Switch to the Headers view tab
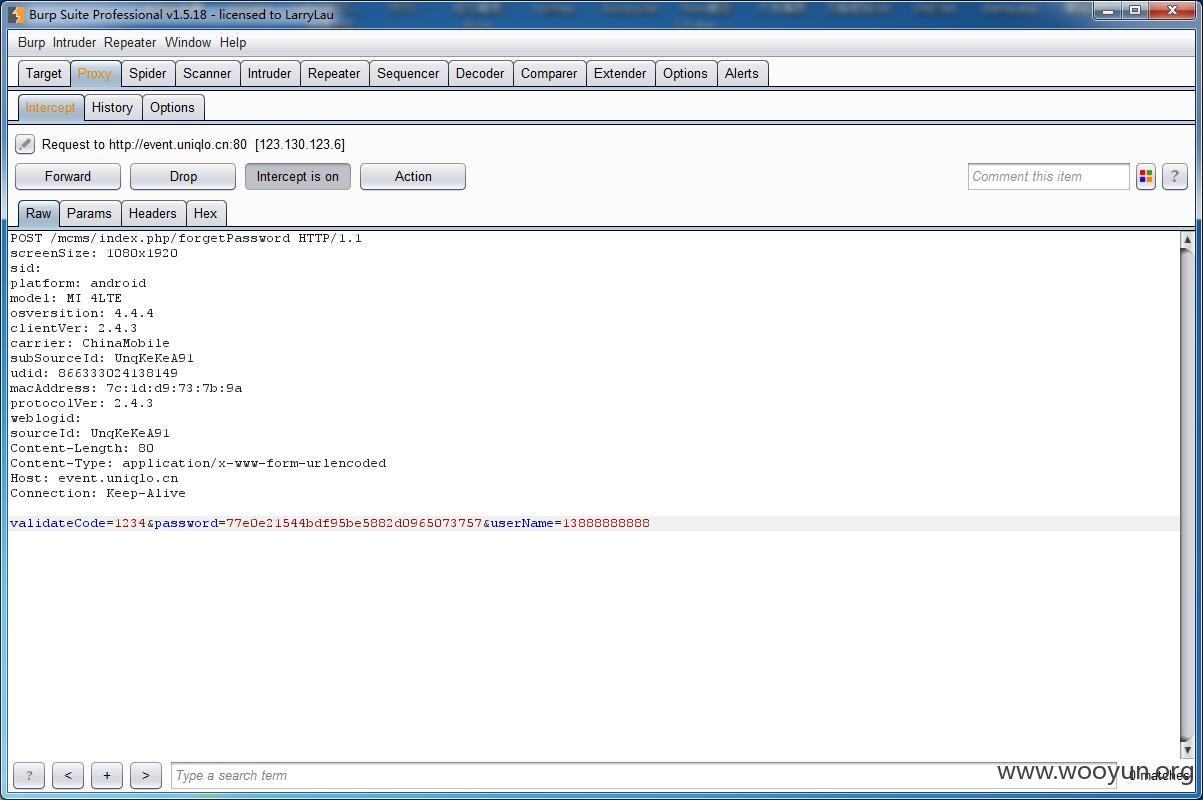The image size is (1203, 800). point(152,214)
